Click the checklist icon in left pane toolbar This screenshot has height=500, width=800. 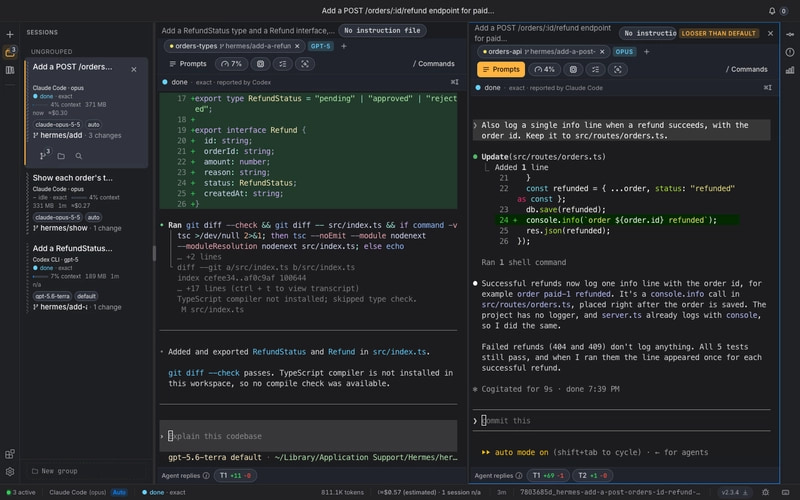pyautogui.click(x=283, y=64)
